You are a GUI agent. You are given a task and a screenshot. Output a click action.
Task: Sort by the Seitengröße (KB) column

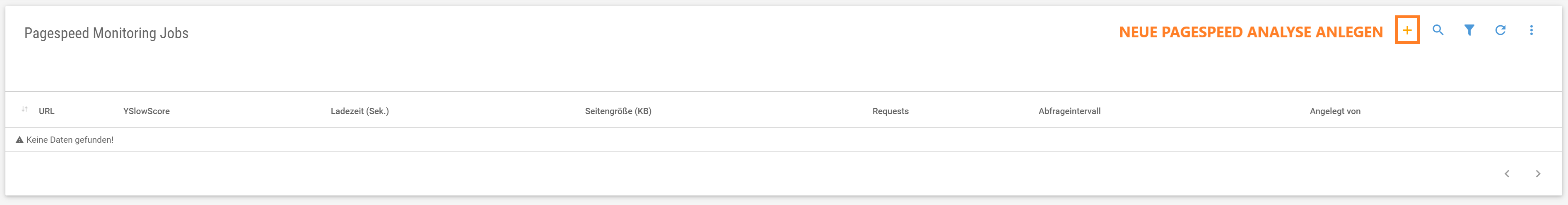pyautogui.click(x=618, y=111)
